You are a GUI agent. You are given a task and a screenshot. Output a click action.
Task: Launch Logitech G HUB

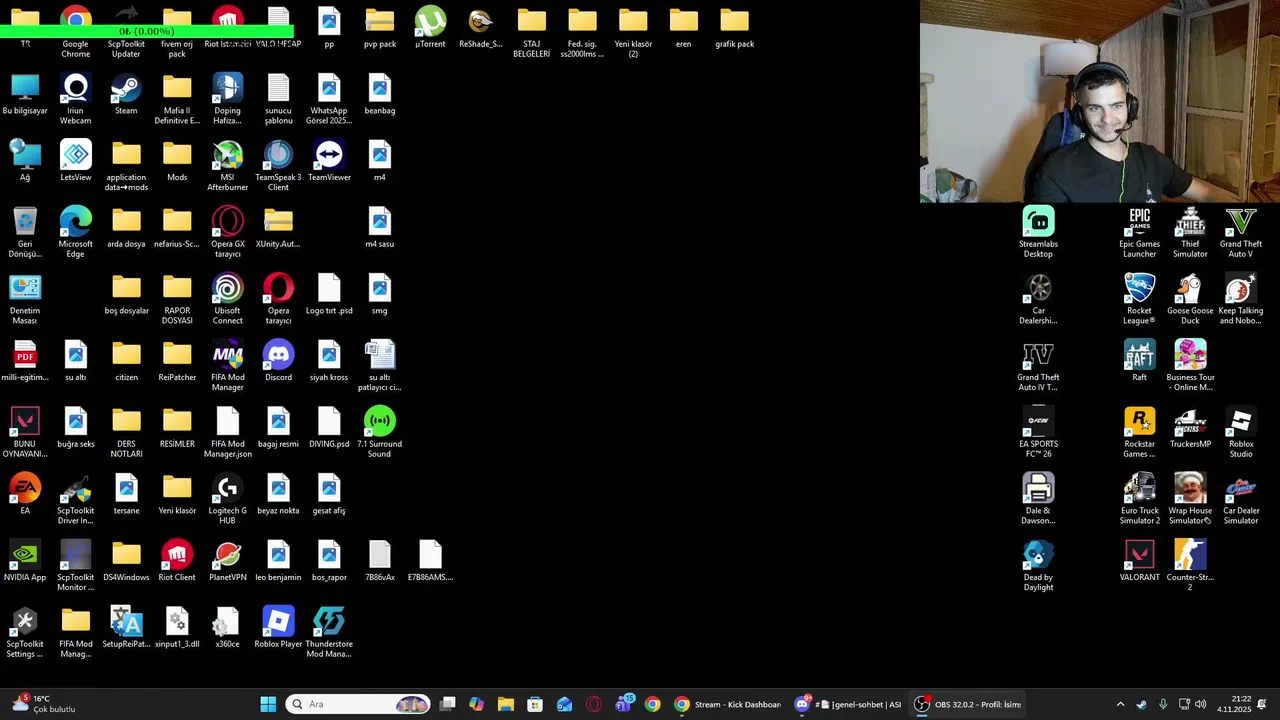click(x=227, y=499)
